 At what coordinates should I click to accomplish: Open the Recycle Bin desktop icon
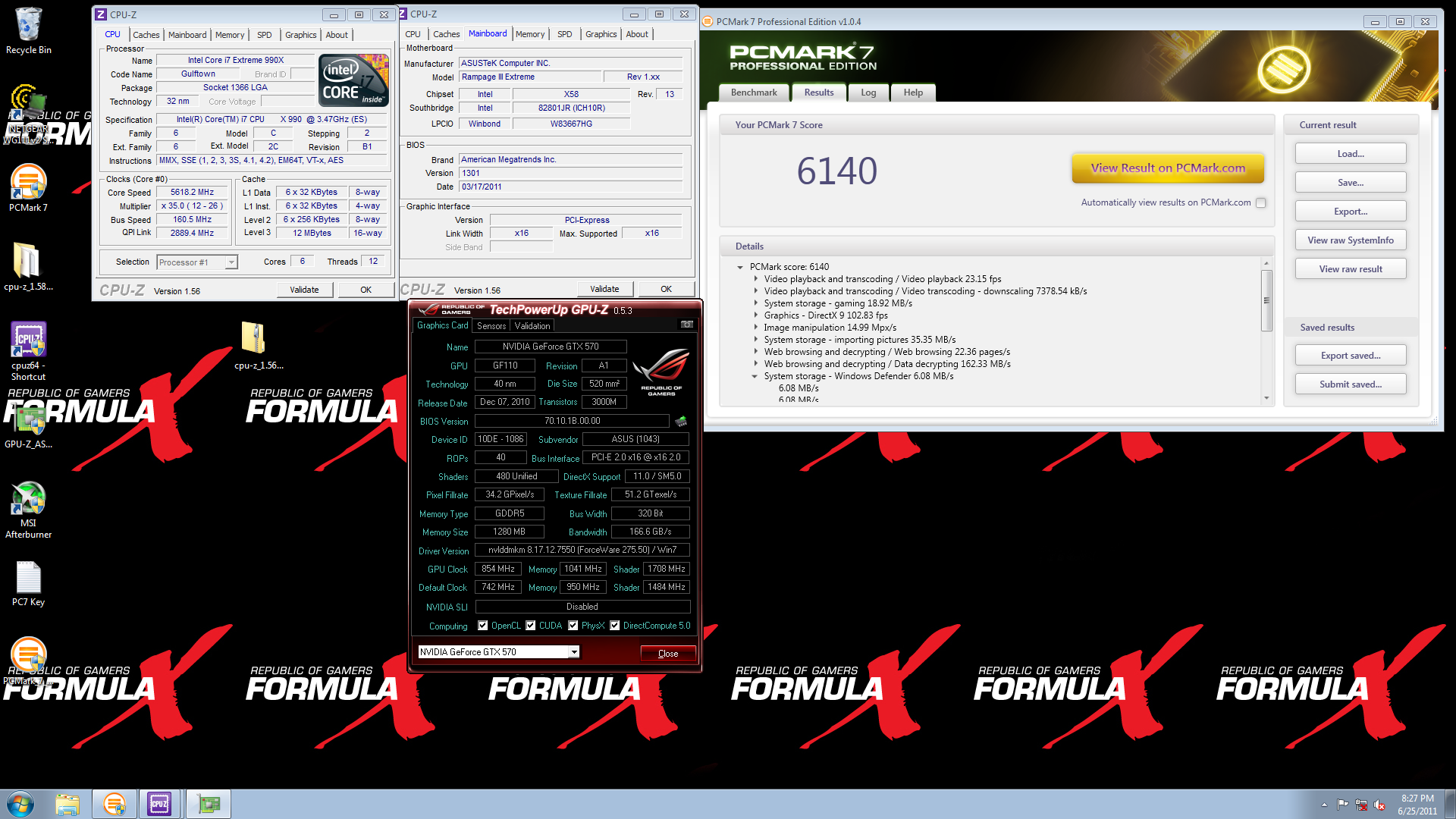click(x=28, y=30)
